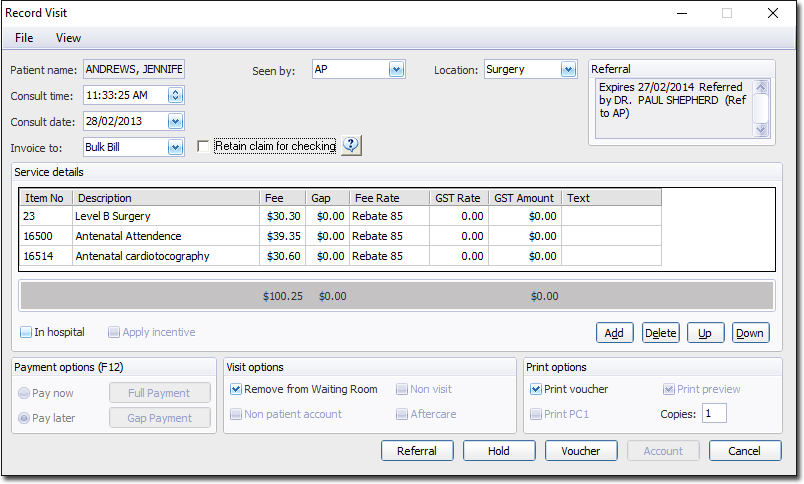Open the Invoice to dropdown
The image size is (804, 484).
(x=176, y=147)
